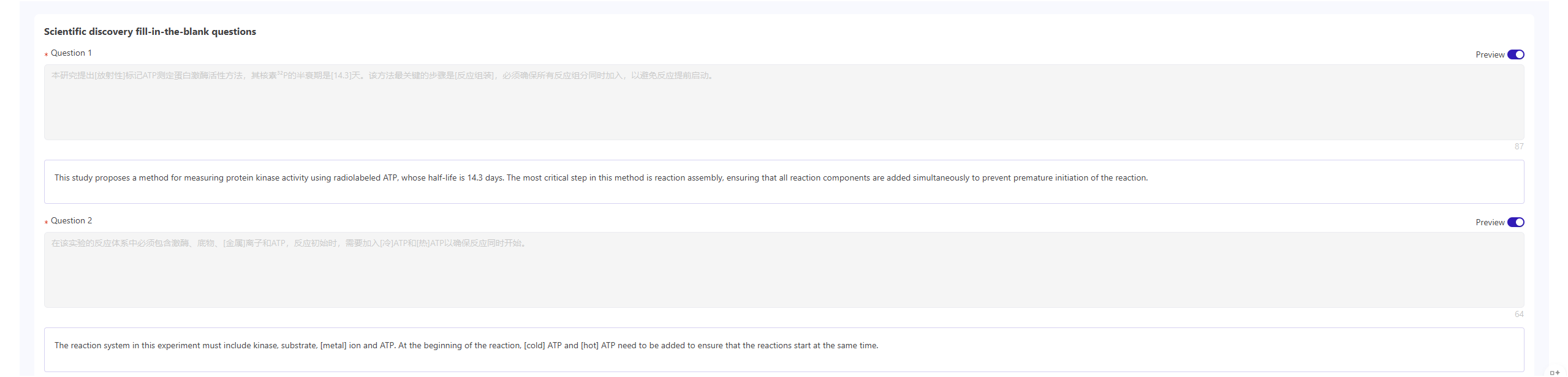Click the "[metal]" blank in Question 2 preview
The width and height of the screenshot is (1568, 377).
point(333,346)
